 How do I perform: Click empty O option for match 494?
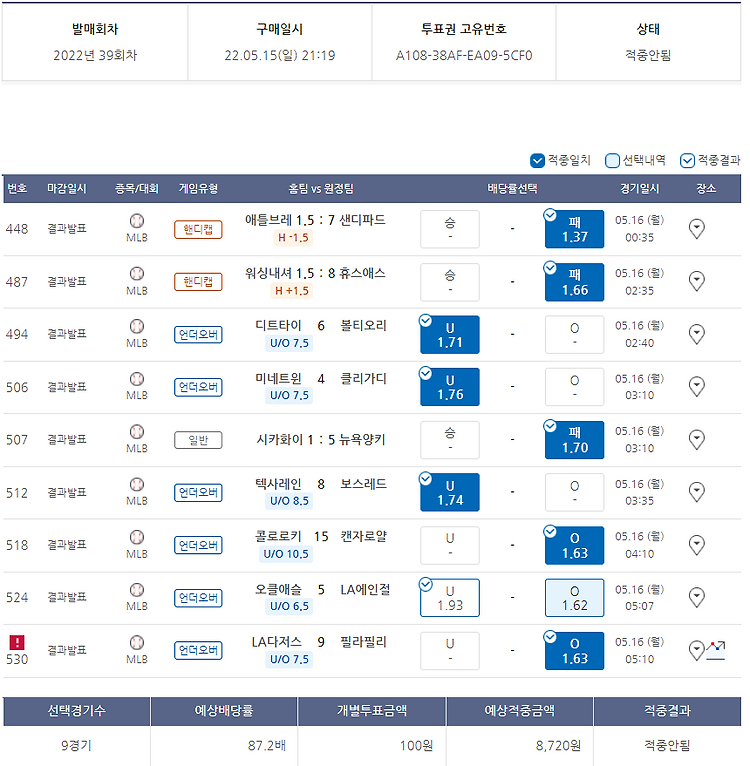pyautogui.click(x=575, y=335)
